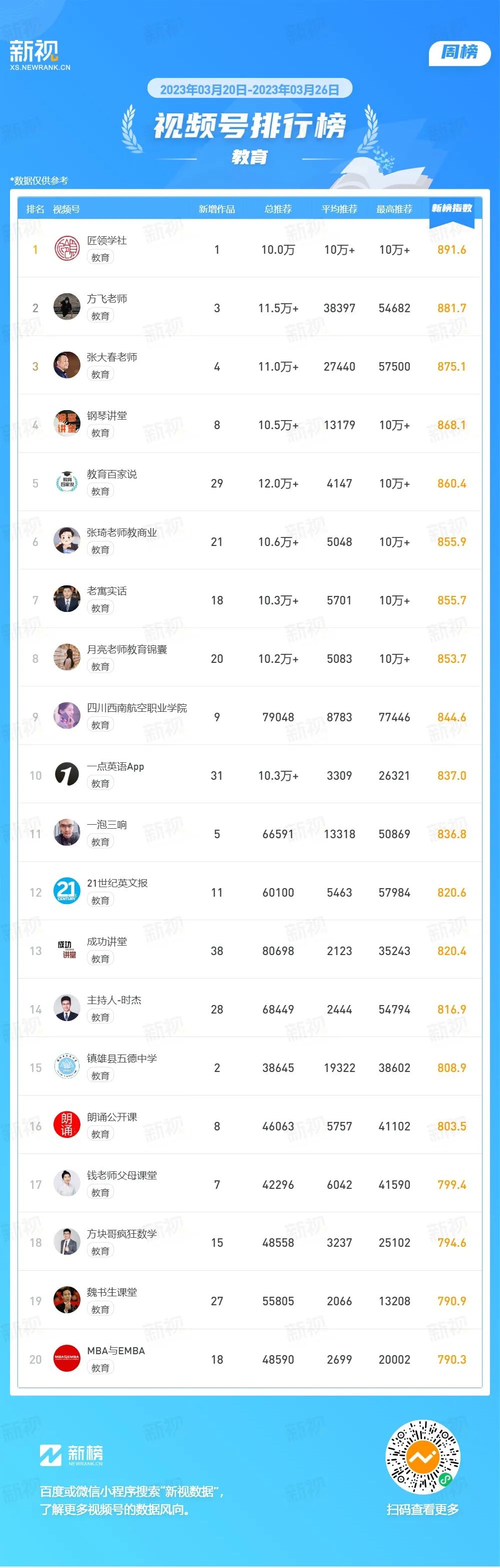Select the 教育百家说 graduation cap avatar
Screen dimensions: 500x1568
(x=67, y=482)
